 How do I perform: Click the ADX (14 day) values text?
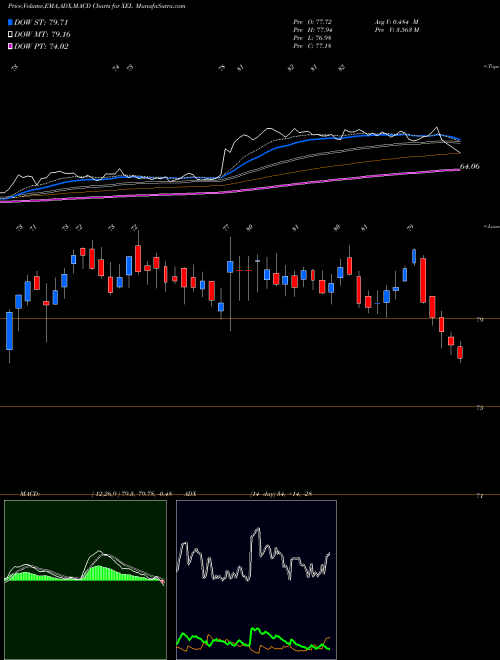(x=281, y=494)
